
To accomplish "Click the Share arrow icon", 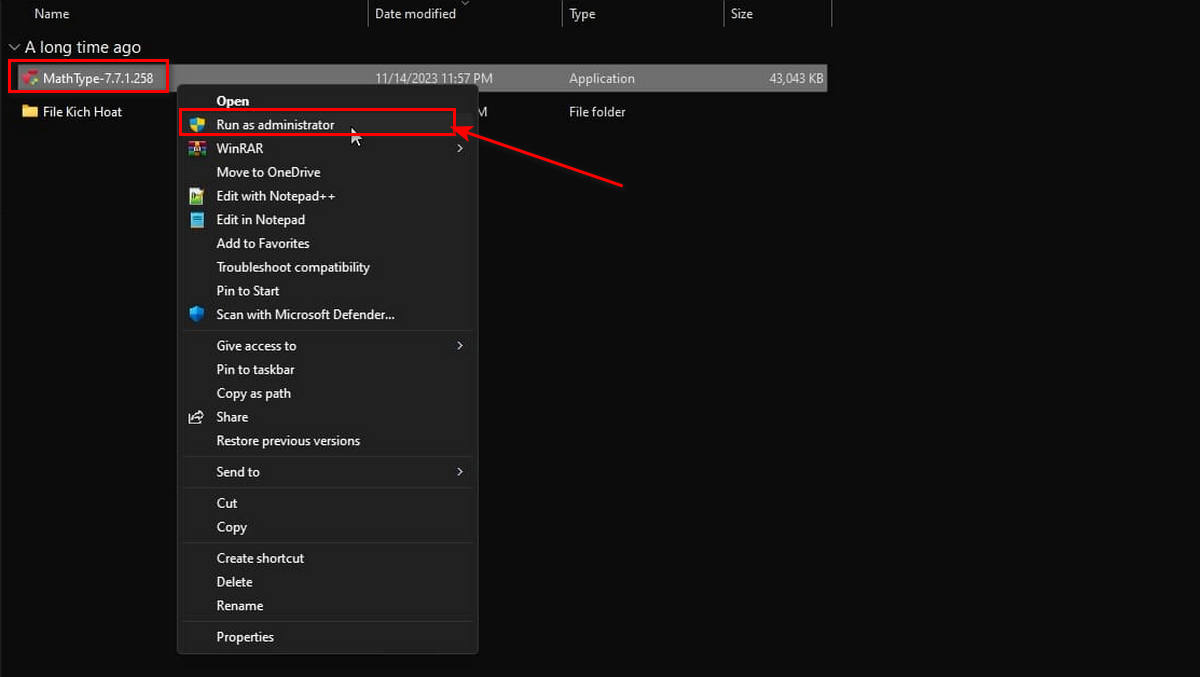I will [197, 417].
